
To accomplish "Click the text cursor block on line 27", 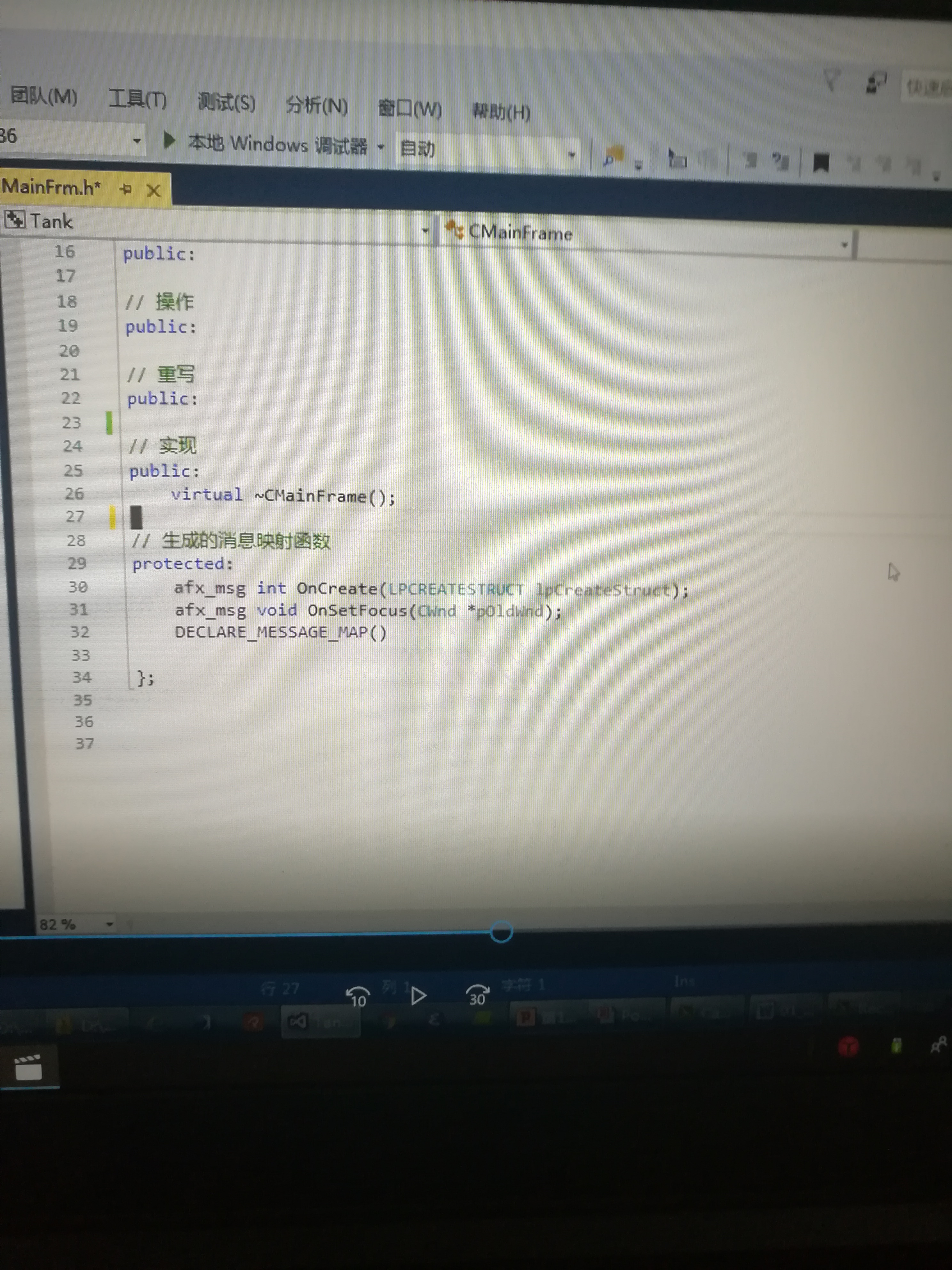I will (136, 517).
